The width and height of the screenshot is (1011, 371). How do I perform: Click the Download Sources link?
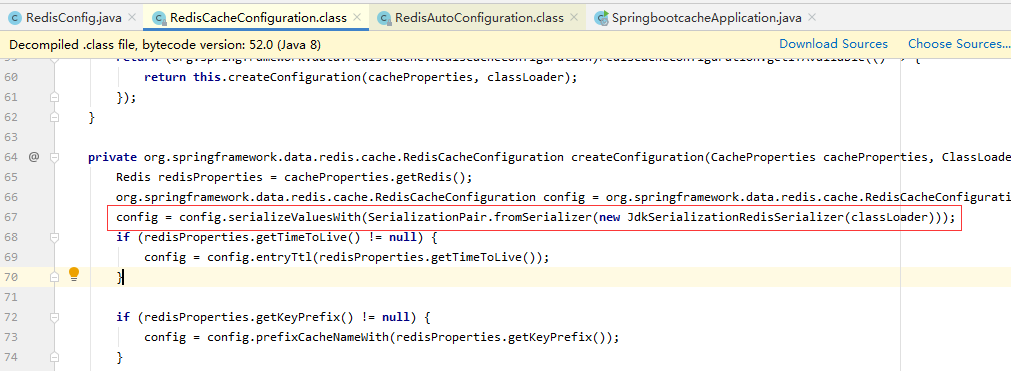[x=833, y=44]
